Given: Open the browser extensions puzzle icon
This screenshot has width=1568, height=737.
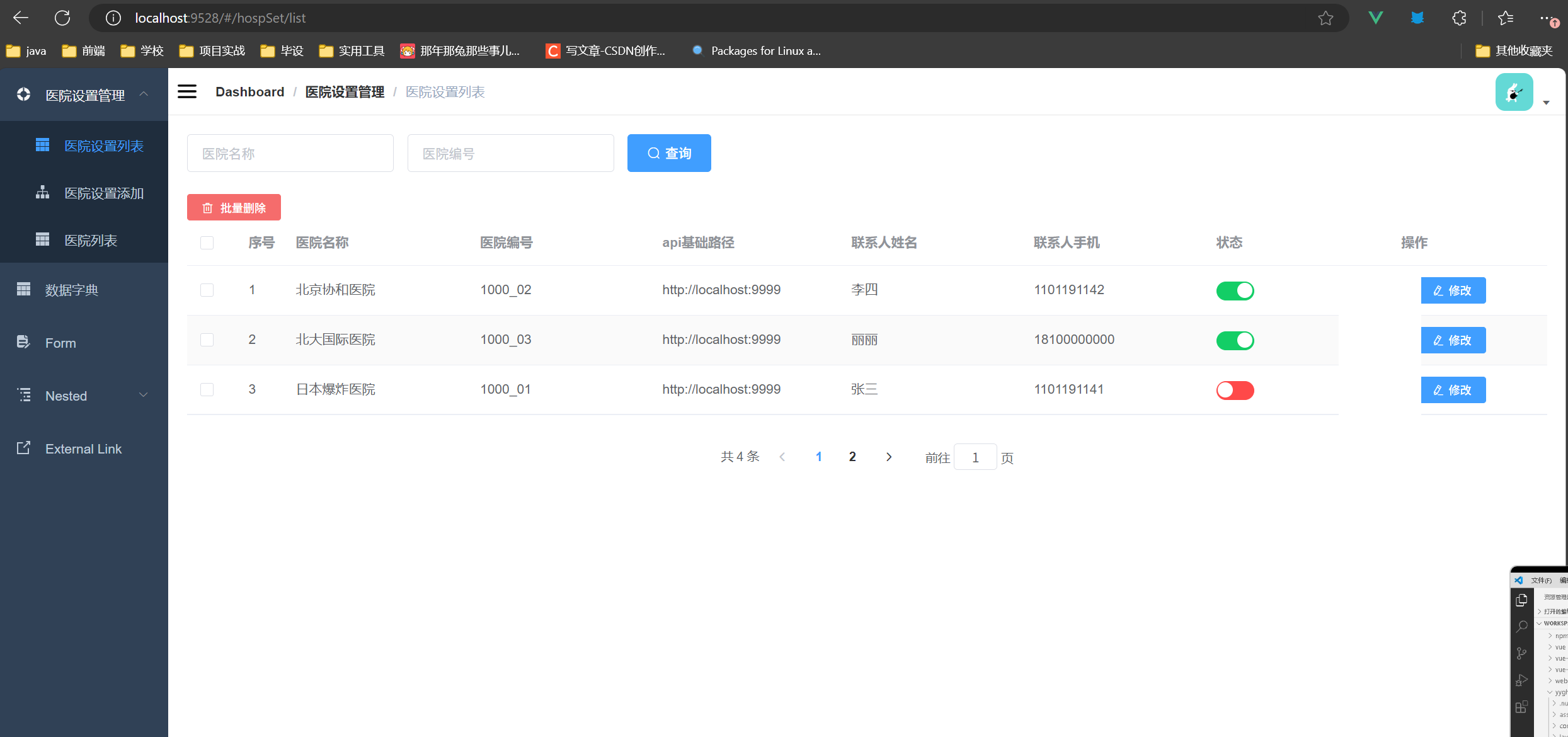Looking at the screenshot, I should [1459, 18].
